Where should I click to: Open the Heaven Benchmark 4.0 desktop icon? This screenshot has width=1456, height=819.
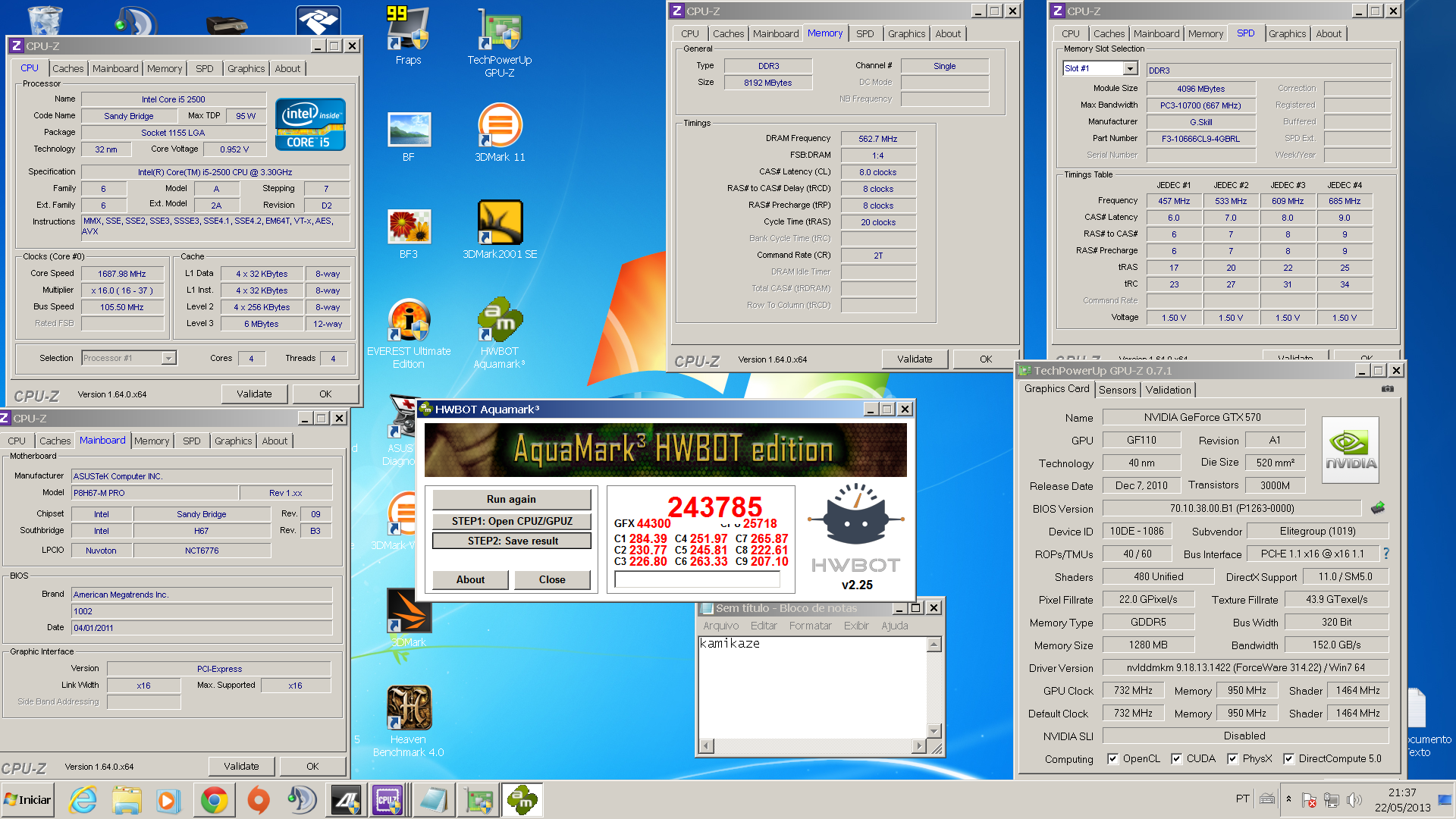(409, 720)
